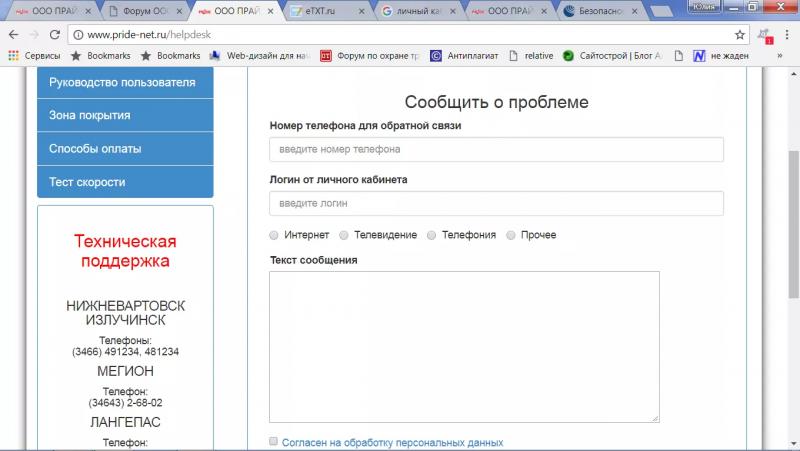Select the Прочее radio button
This screenshot has height=451, width=800.
coord(511,235)
